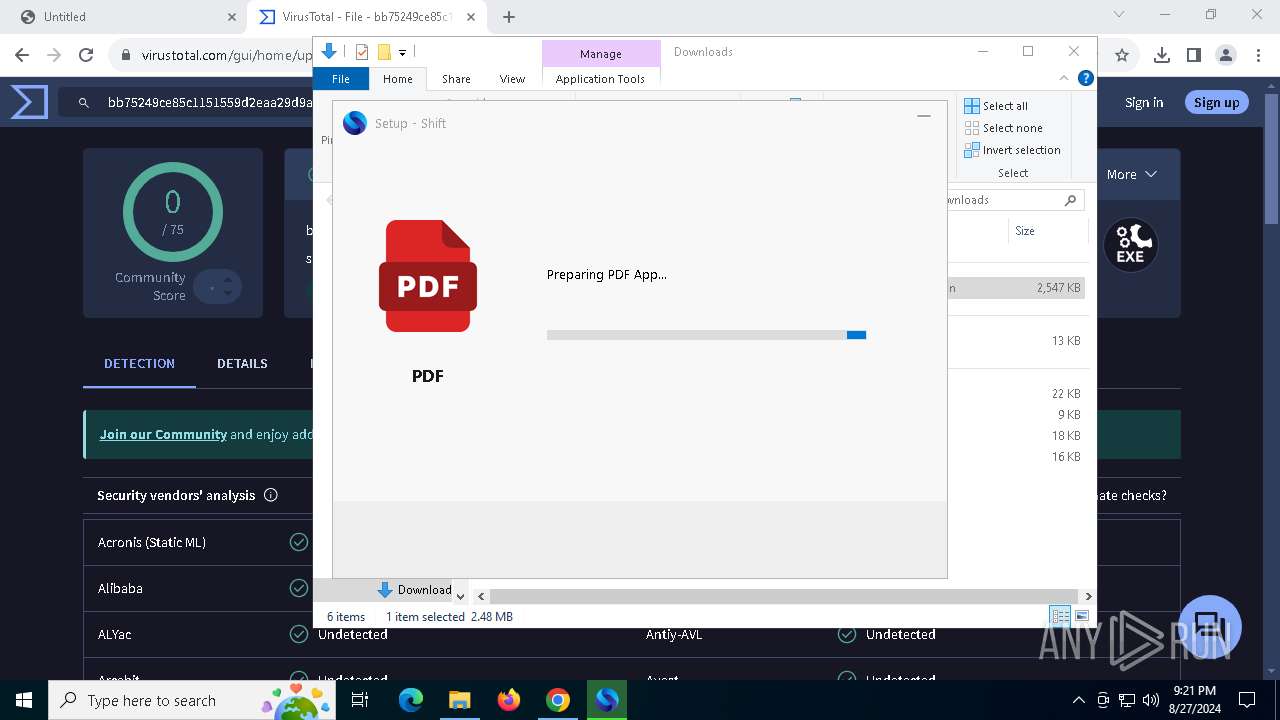Click the Shift logo in Setup title bar
The width and height of the screenshot is (1280, 720).
pyautogui.click(x=355, y=123)
